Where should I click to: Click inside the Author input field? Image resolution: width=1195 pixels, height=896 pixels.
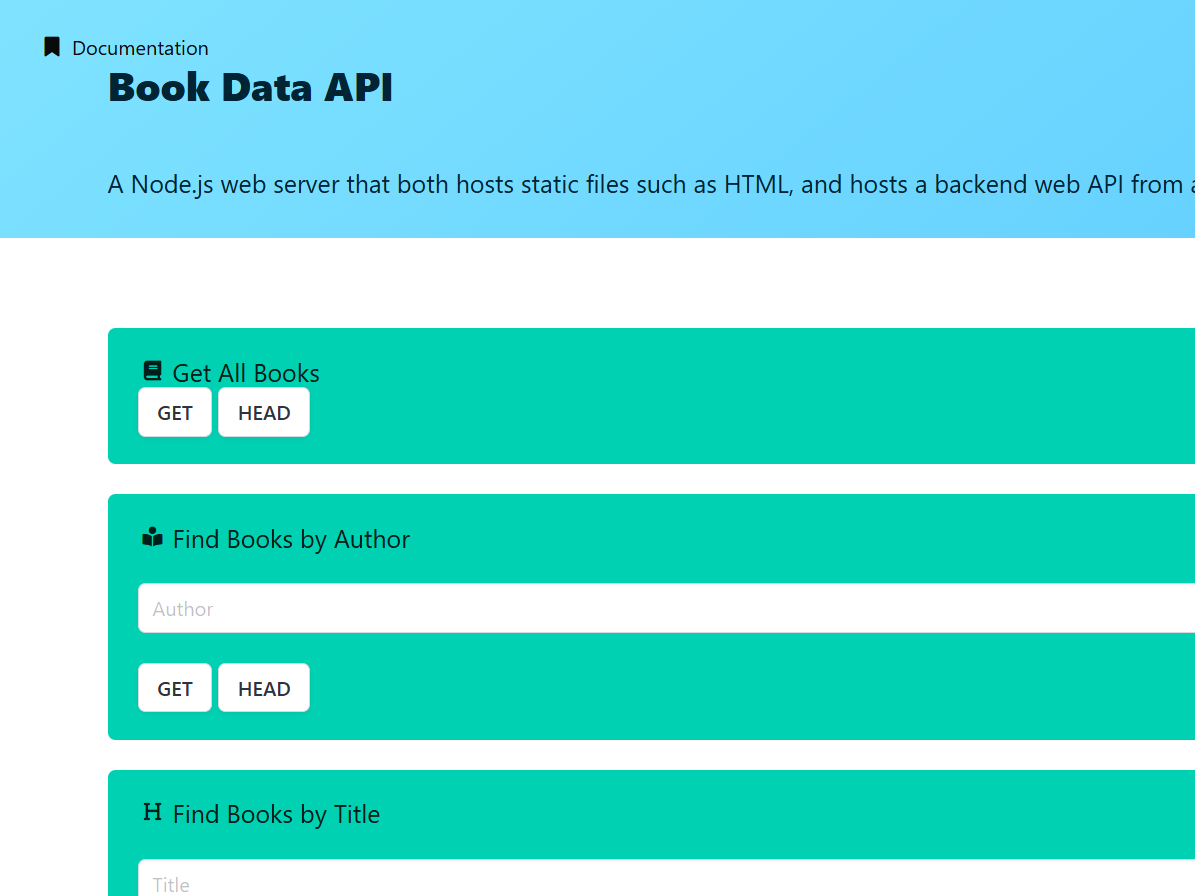click(400, 608)
